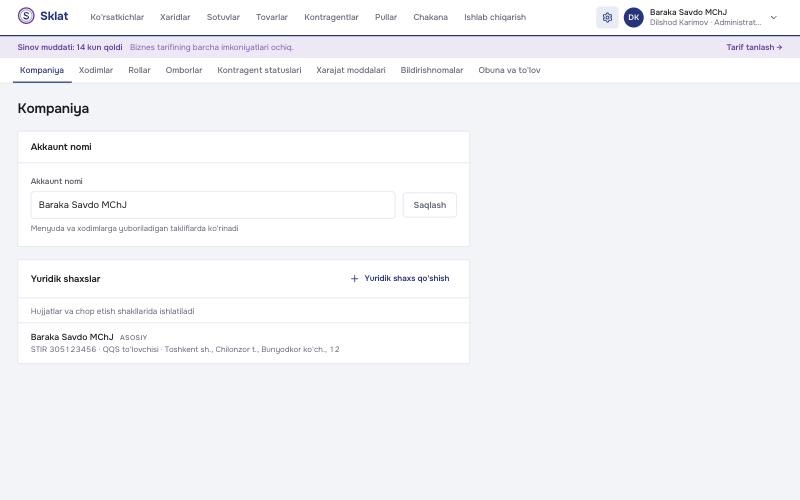Click the STIR 305123456 details line
Viewport: 800px width, 500px height.
[185, 349]
